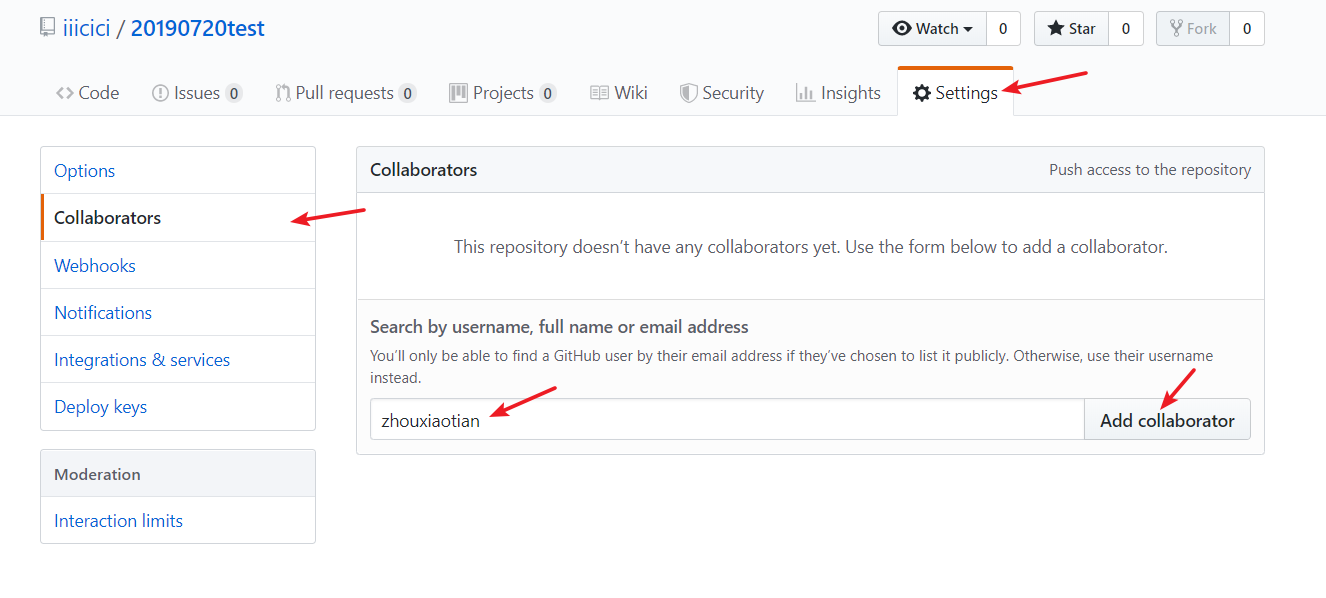Screen dimensions: 1326x598
Task: Open Integrations & services settings
Action: 142,360
